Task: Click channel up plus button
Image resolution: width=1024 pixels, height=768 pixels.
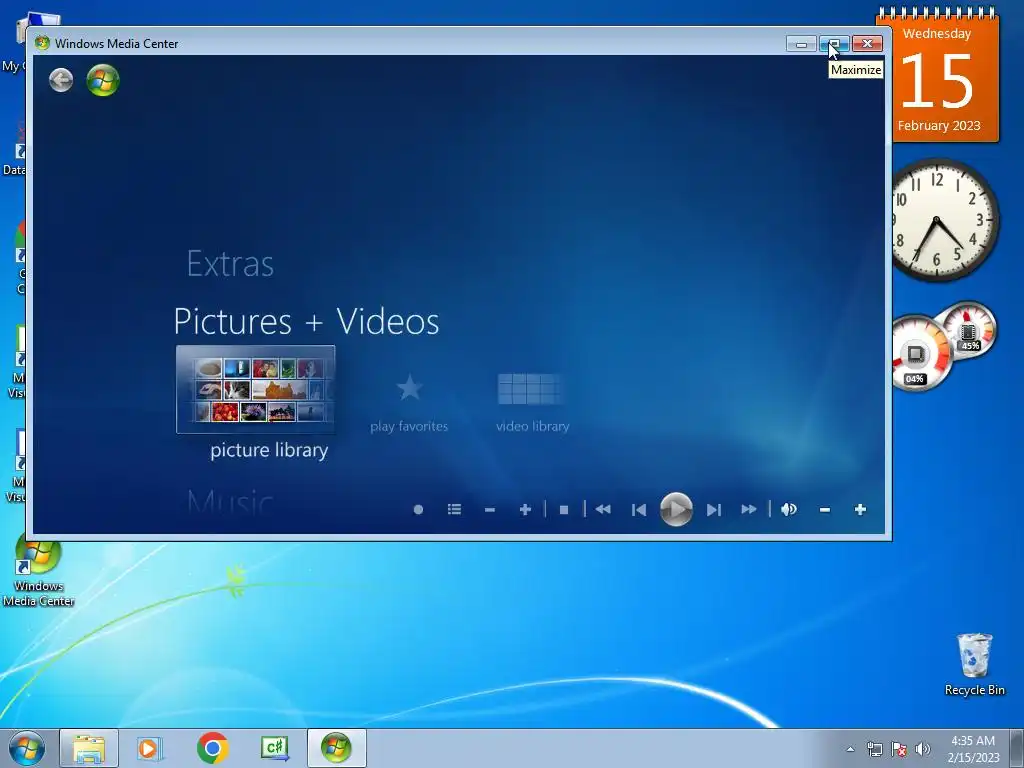Action: pos(525,509)
